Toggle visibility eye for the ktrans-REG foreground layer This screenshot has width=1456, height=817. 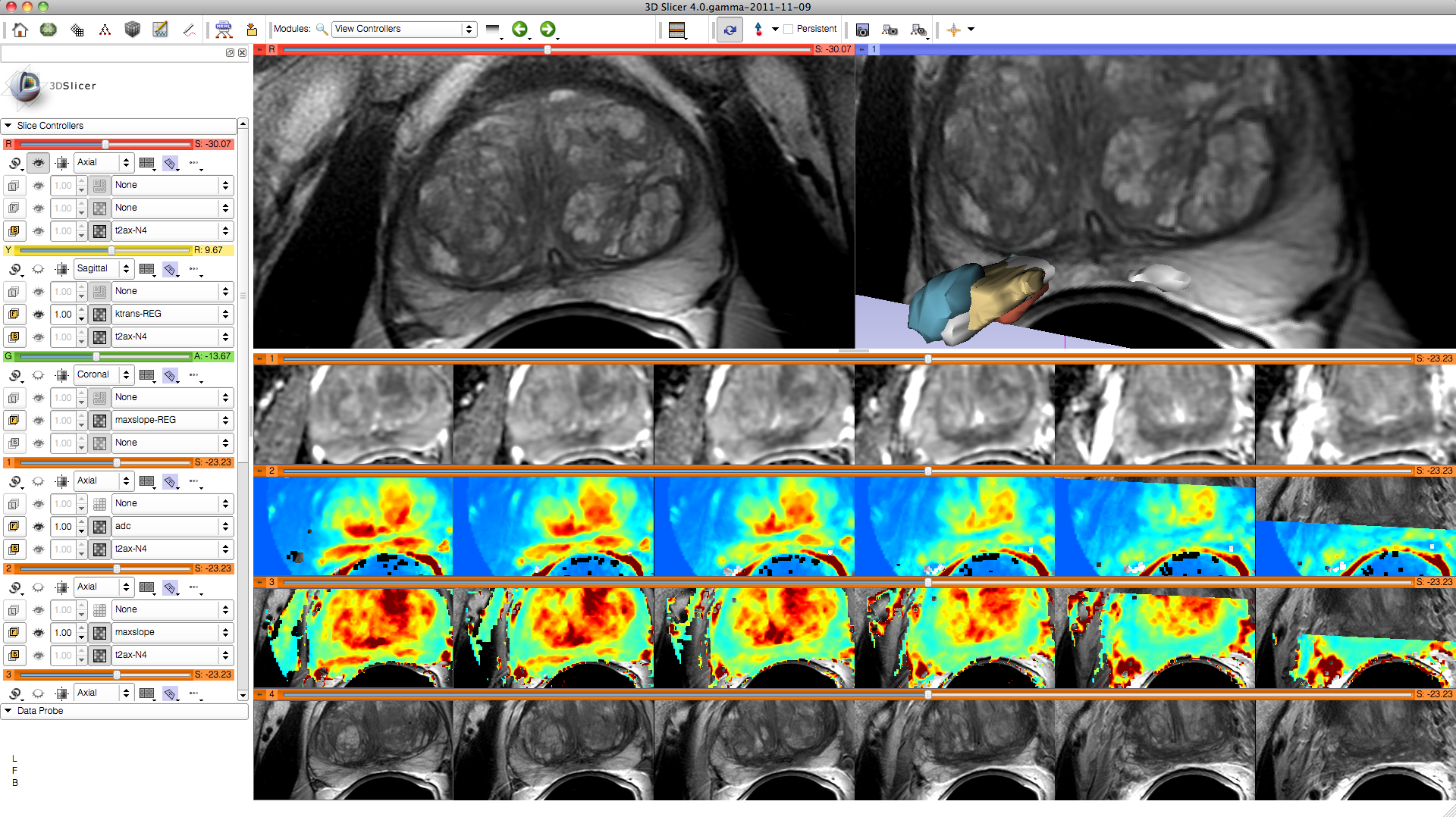(x=38, y=315)
